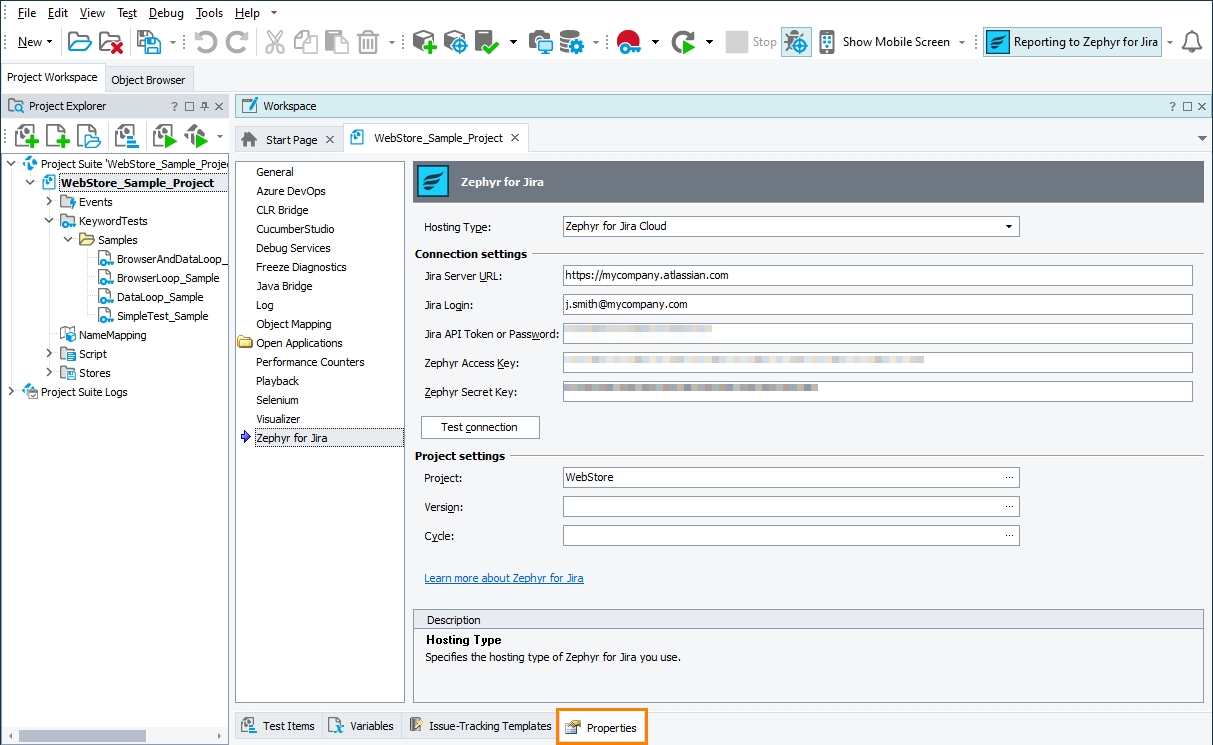Image resolution: width=1213 pixels, height=745 pixels.
Task: Click the Jira Server URL input field
Action: click(878, 275)
